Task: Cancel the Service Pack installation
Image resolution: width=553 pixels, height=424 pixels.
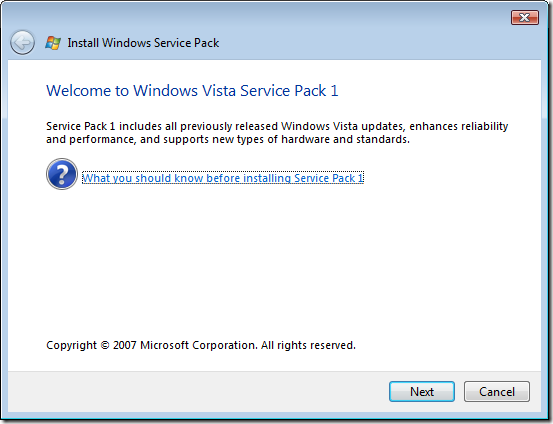Action: [497, 392]
